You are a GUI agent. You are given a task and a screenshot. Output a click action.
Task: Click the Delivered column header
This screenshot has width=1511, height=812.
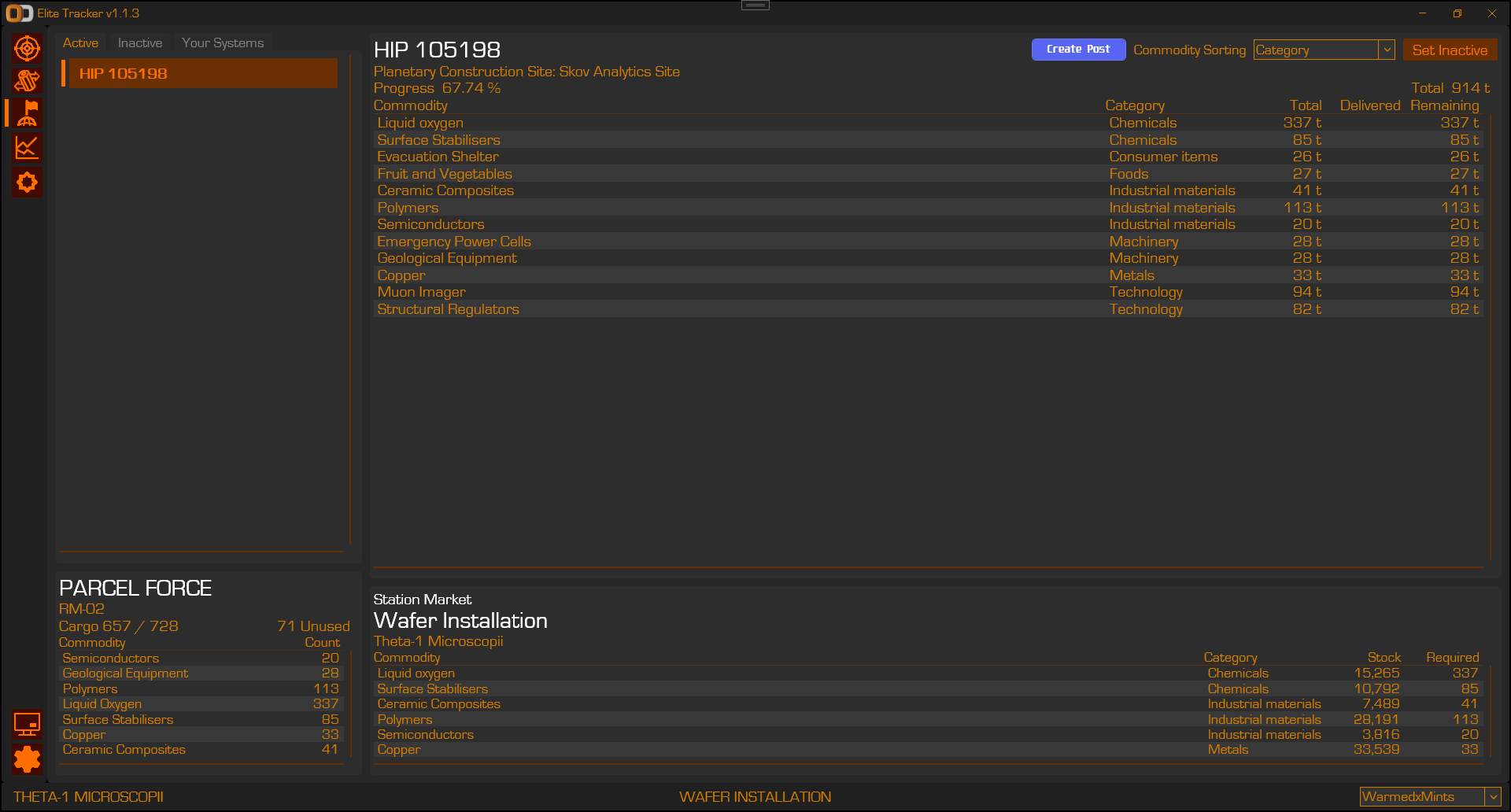[1370, 105]
